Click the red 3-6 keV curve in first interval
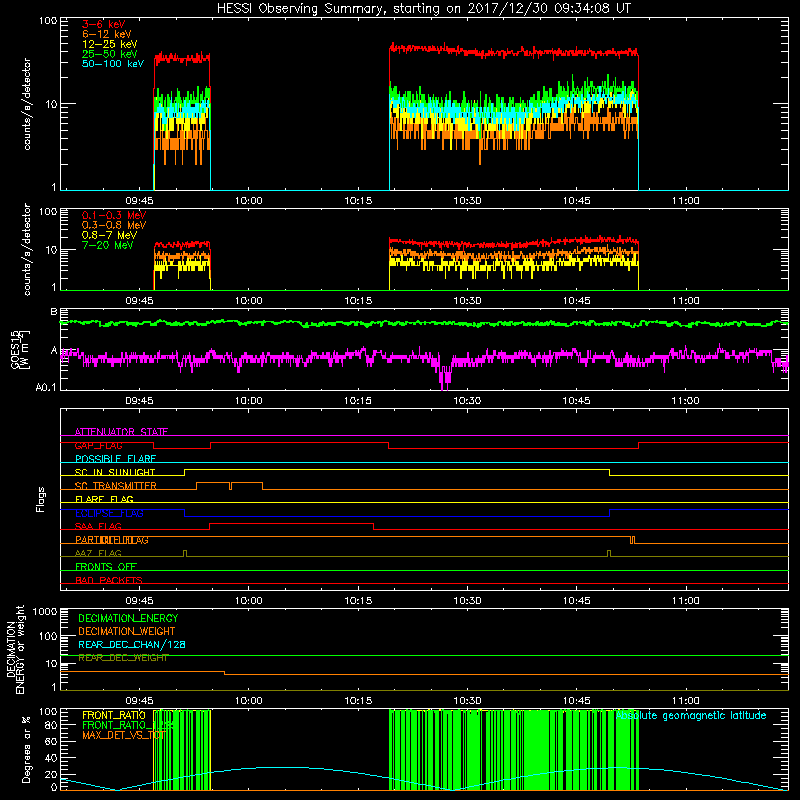The width and height of the screenshot is (800, 800). (x=182, y=58)
